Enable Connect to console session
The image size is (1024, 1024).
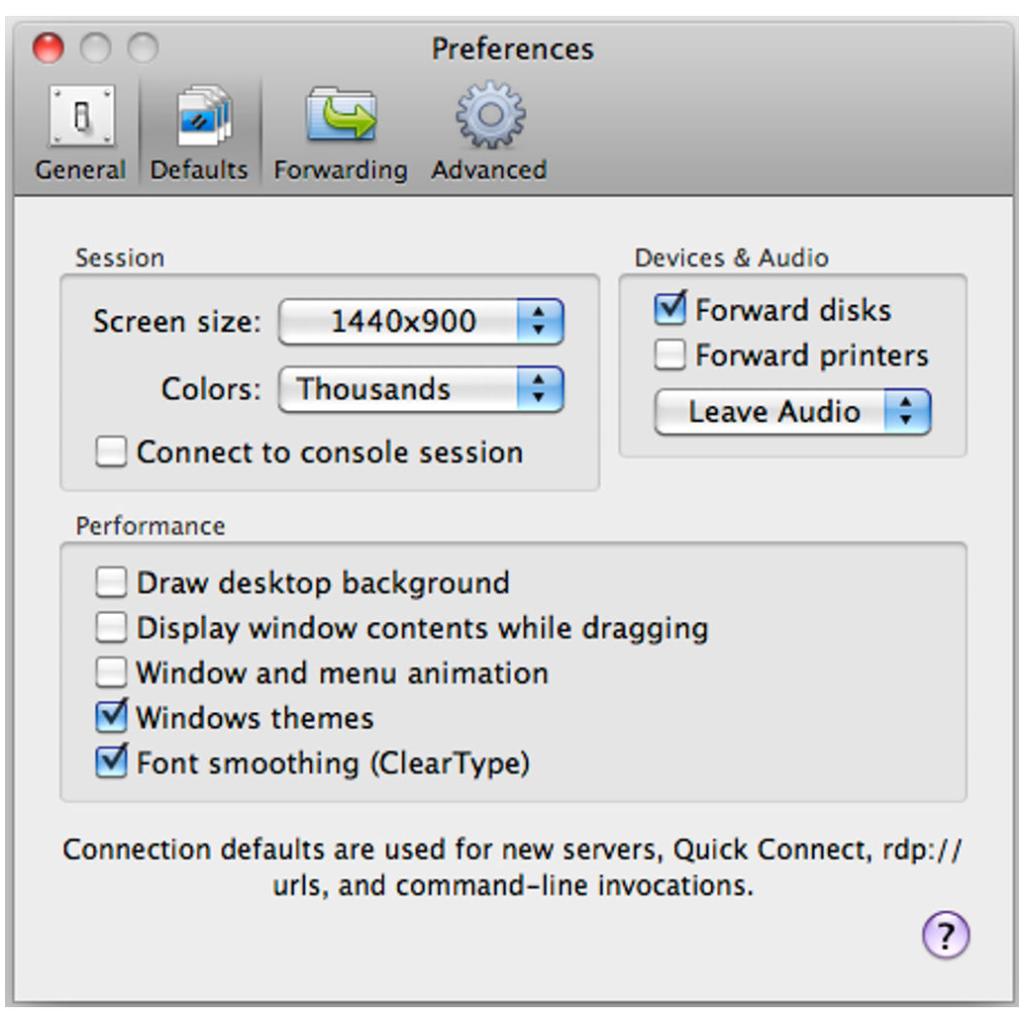(x=111, y=452)
